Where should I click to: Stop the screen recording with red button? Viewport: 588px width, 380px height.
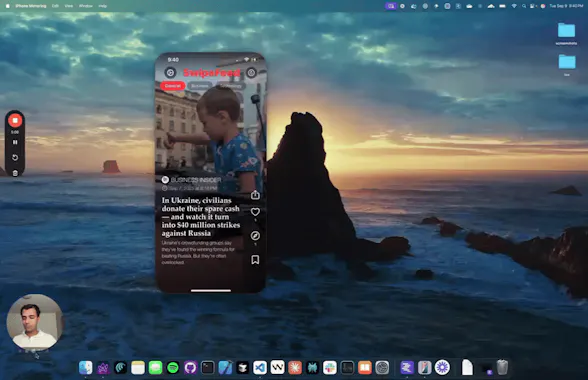pos(15,120)
